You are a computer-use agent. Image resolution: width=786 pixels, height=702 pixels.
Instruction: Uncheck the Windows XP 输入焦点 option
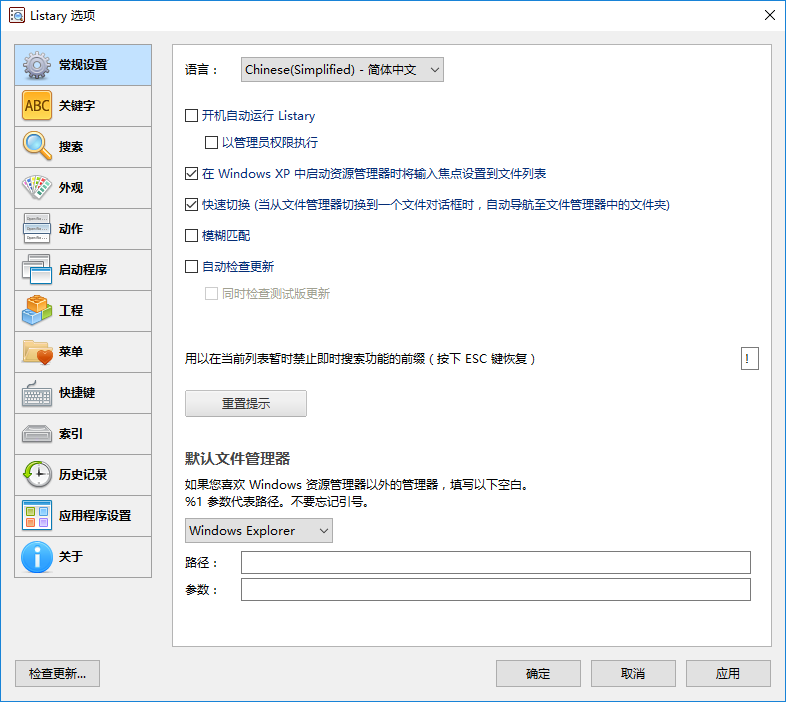pos(191,174)
